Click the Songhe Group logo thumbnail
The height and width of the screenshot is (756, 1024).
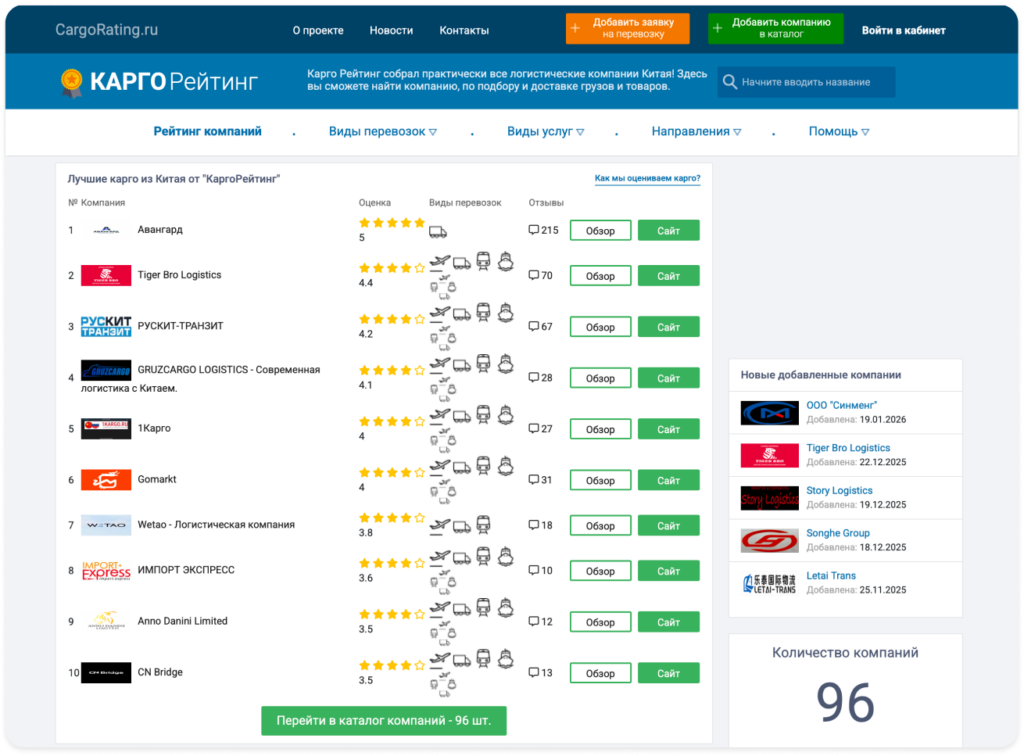(769, 541)
